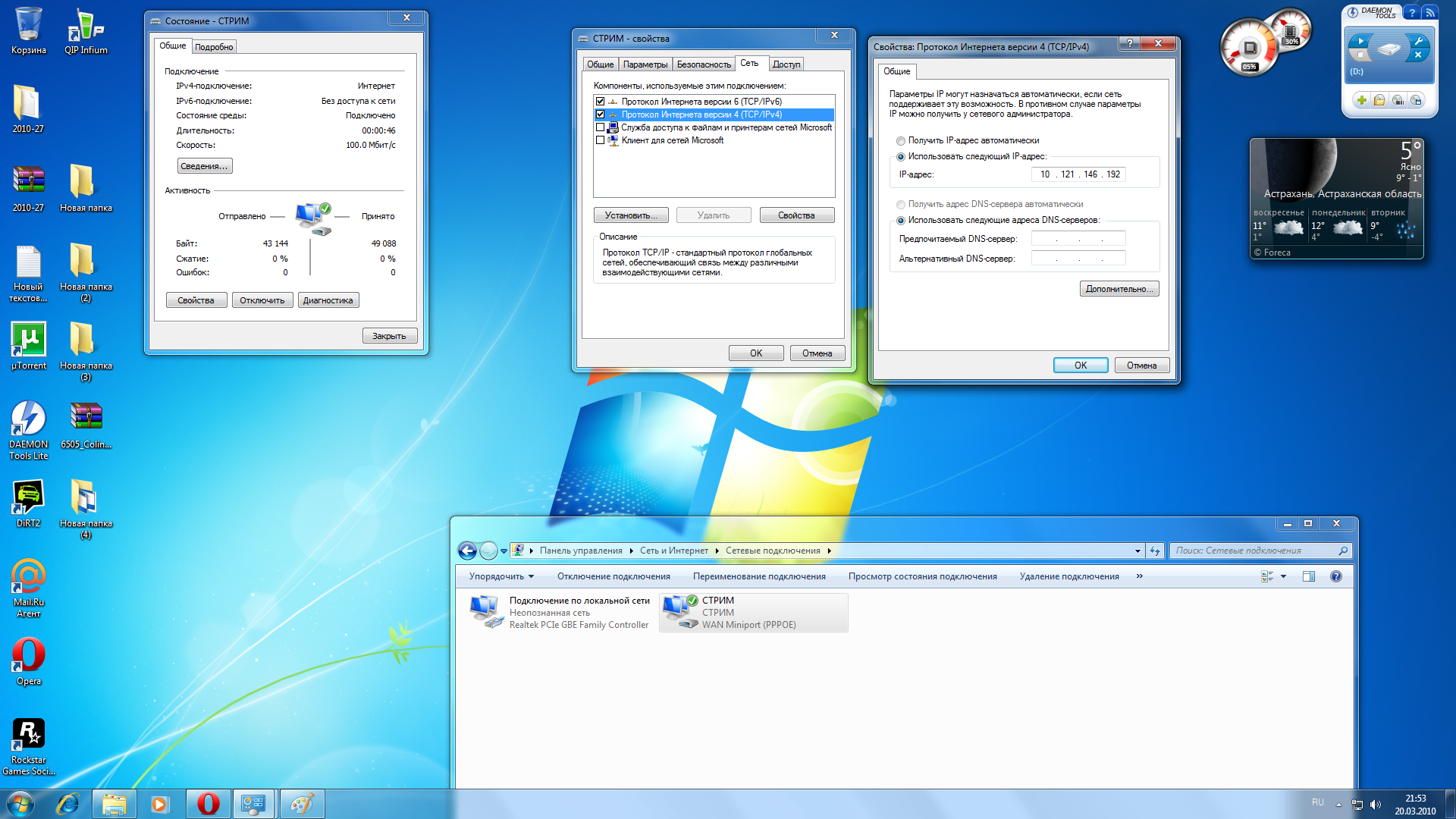Switch to Paint in the taskbar
This screenshot has width=1456, height=819.
tap(302, 804)
